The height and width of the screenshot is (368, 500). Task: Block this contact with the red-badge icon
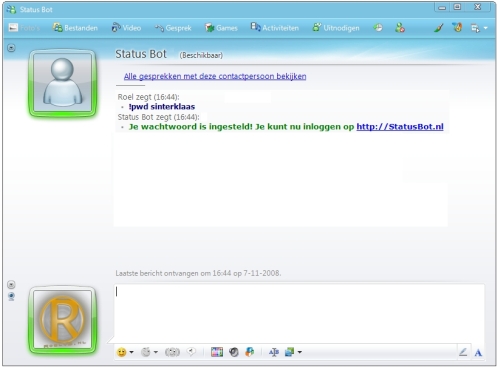400,28
